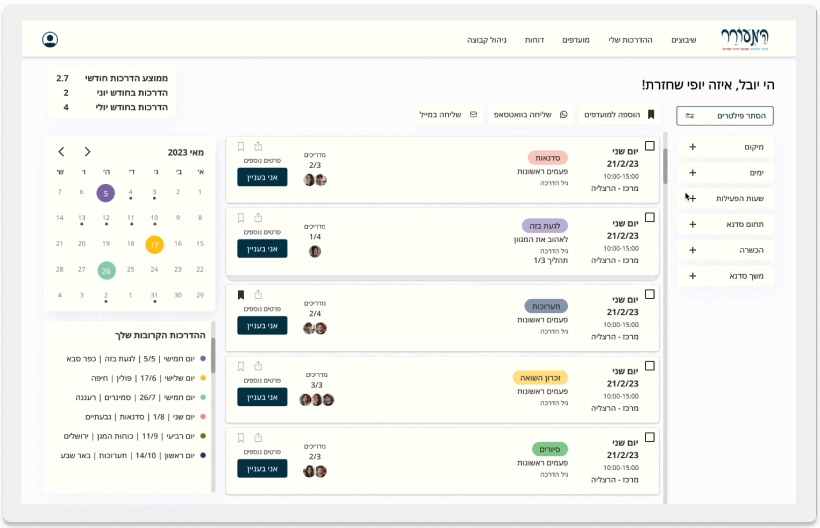Screen dimensions: 820x528
Task: Click the upcoming trainings panel scrollbar
Action: [213, 355]
